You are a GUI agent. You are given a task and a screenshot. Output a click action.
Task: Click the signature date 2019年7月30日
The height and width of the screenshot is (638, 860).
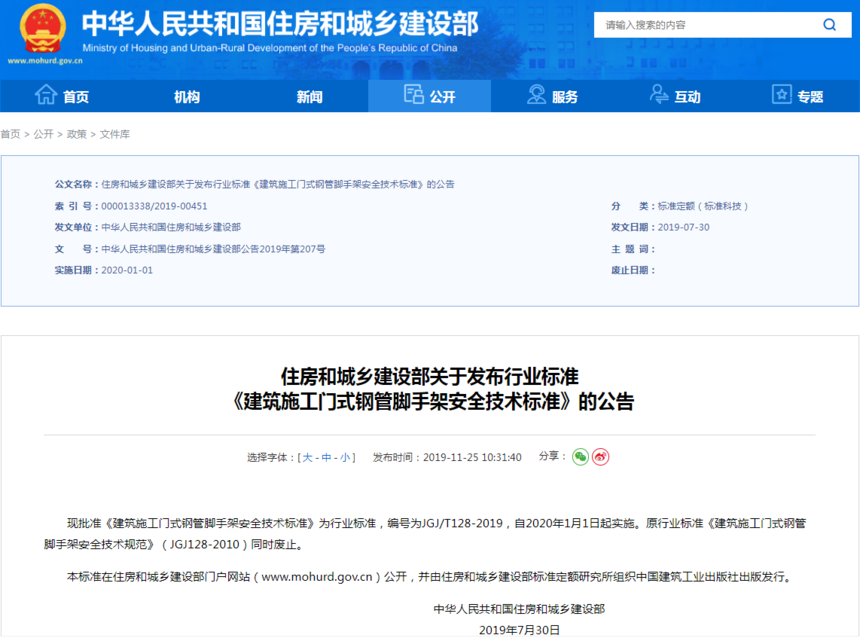[519, 630]
